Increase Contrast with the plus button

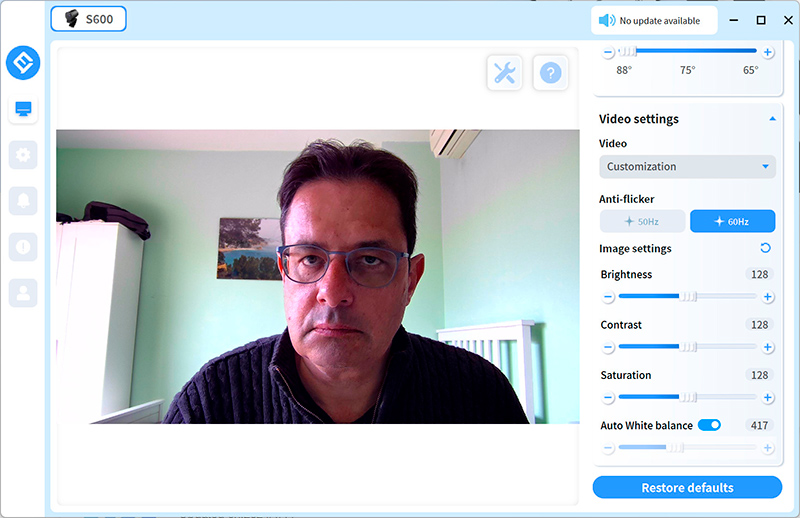point(768,347)
